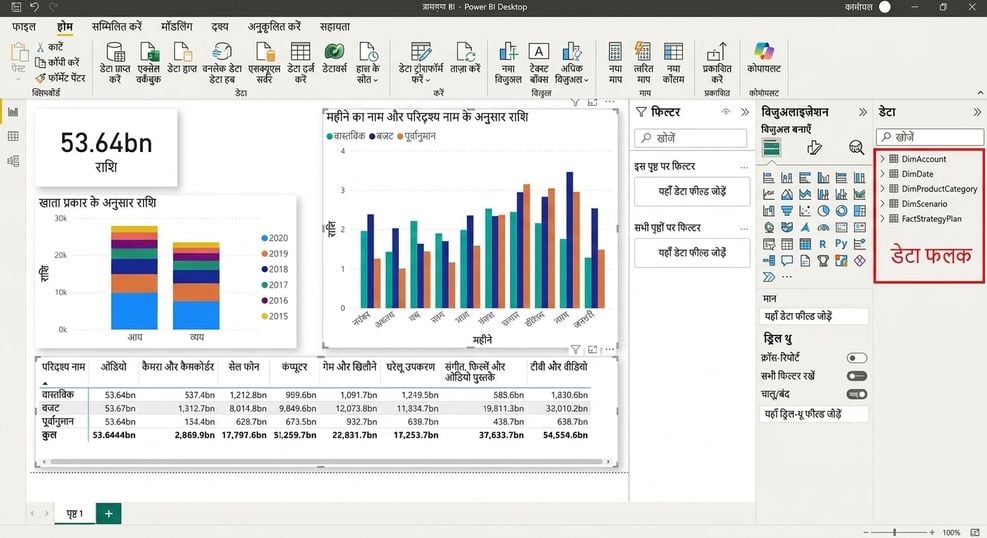
Task: Connect to SQL Server (एसक्यूएल सर्वर)
Action: pyautogui.click(x=264, y=62)
